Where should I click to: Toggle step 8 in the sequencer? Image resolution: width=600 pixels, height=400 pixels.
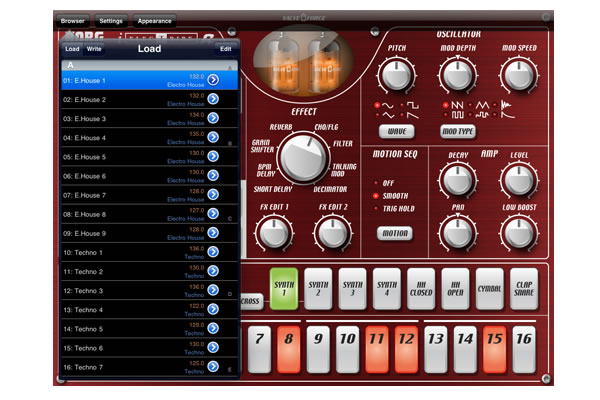click(x=289, y=349)
